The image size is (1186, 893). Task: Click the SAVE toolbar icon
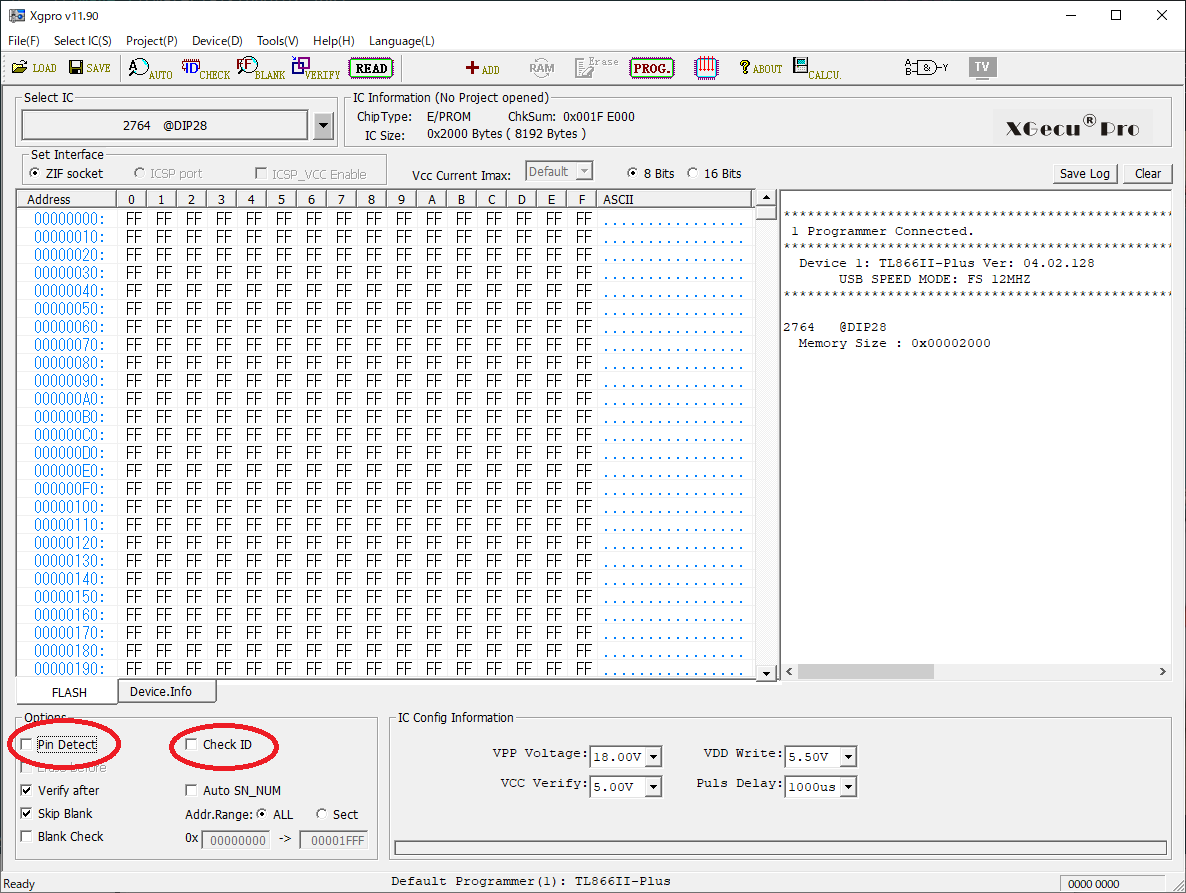coord(90,68)
